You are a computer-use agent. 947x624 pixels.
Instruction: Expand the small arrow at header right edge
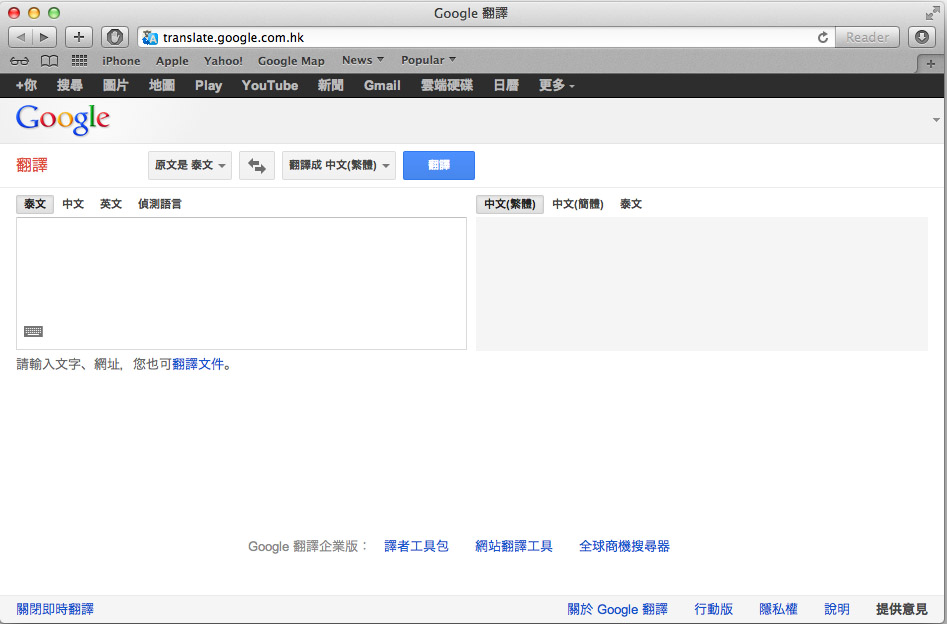936,120
